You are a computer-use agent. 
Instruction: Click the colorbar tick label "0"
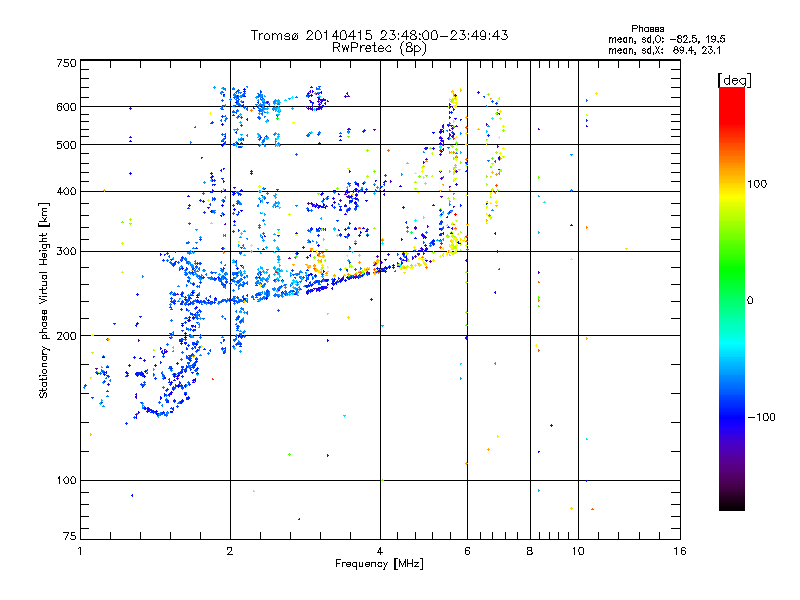click(x=749, y=300)
